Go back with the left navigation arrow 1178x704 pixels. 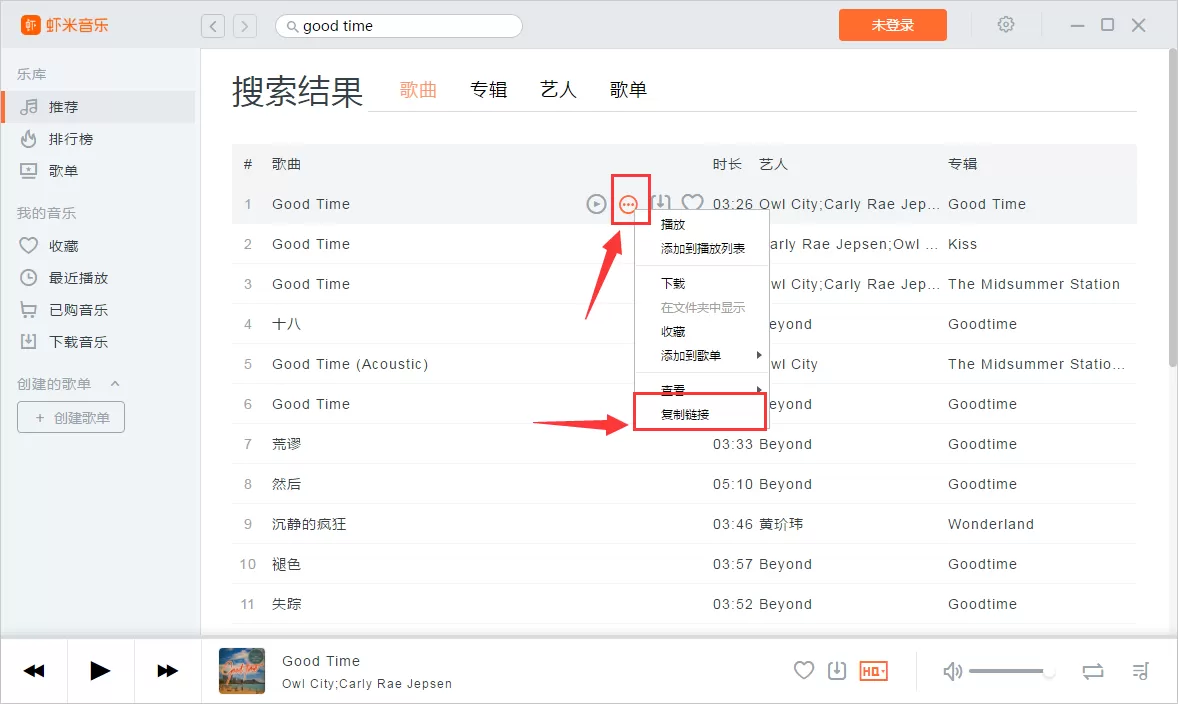point(213,26)
